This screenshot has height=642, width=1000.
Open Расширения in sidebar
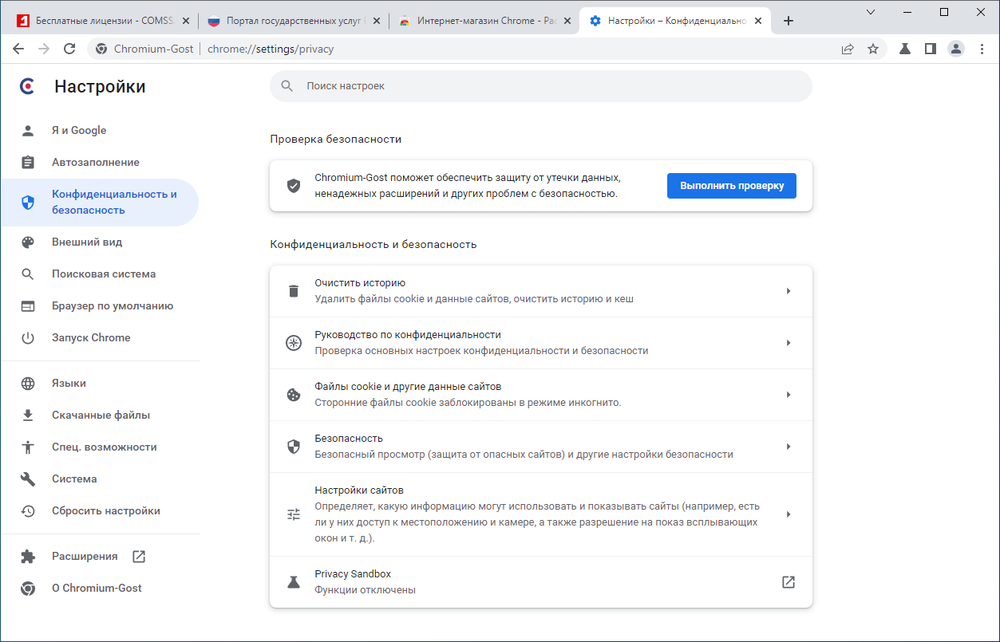(x=85, y=556)
